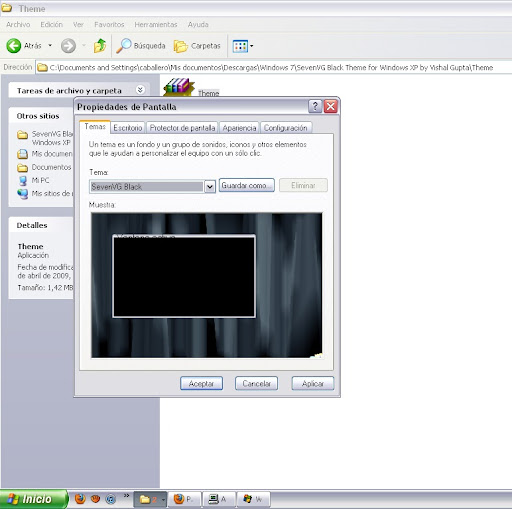Expand Tareas de archivo y carpeta panel
Screen dimensions: 512x509
pyautogui.click(x=140, y=90)
